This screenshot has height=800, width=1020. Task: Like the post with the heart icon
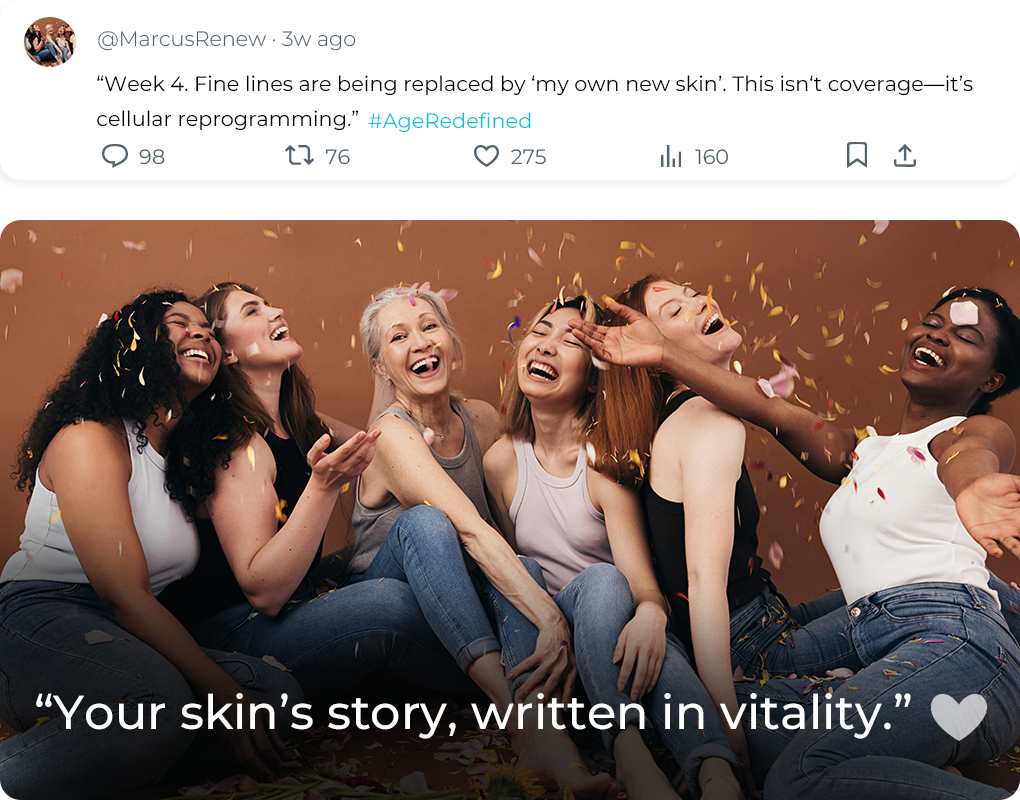(x=486, y=156)
